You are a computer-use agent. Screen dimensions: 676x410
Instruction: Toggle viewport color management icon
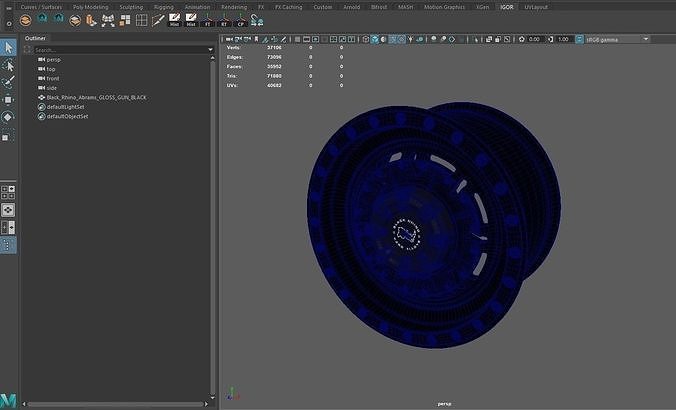point(579,39)
